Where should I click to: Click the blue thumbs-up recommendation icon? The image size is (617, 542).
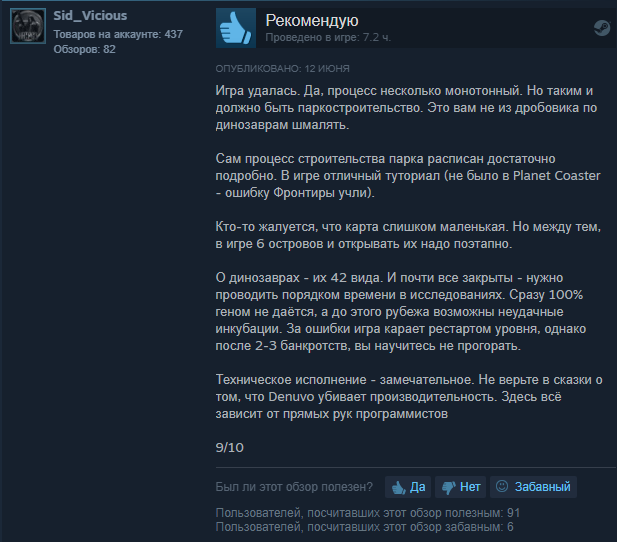point(236,28)
